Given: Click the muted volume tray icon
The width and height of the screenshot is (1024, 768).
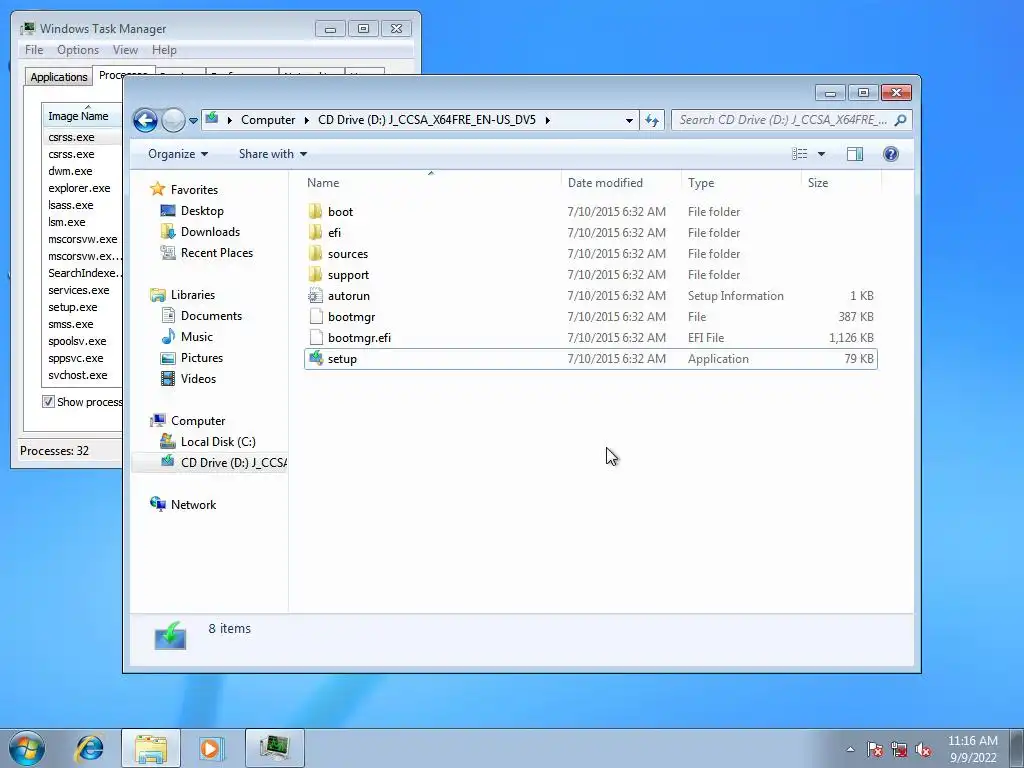Looking at the screenshot, I should [x=923, y=749].
